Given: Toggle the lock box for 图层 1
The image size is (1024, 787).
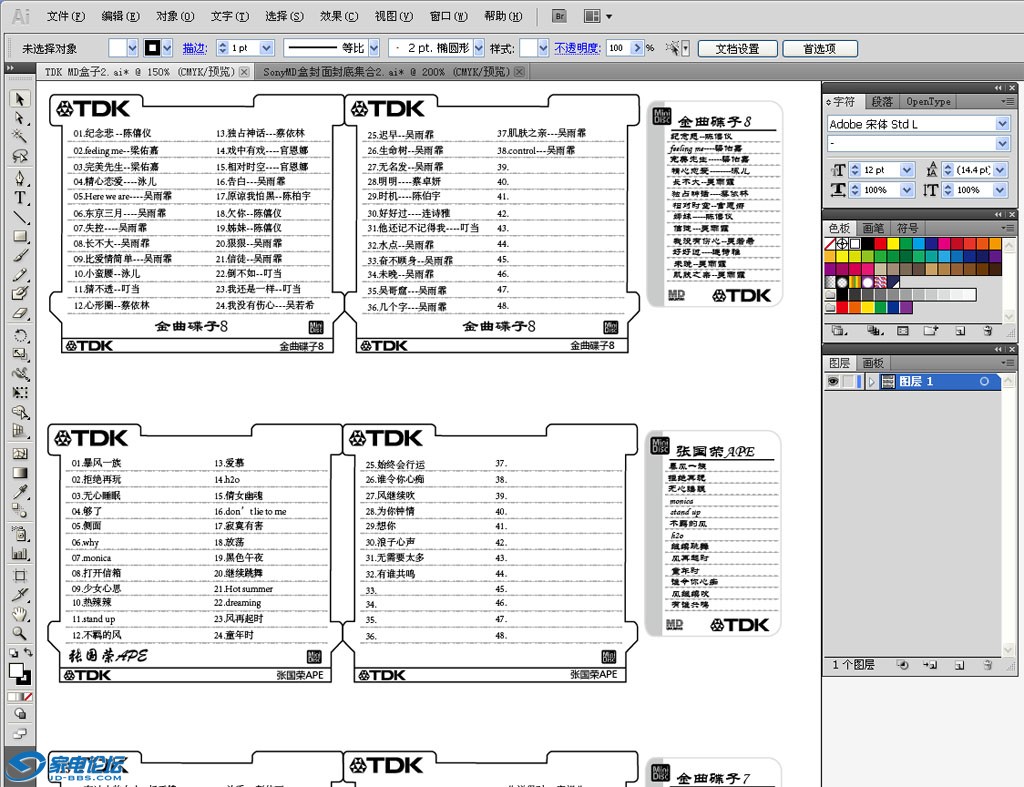Looking at the screenshot, I should coord(848,381).
